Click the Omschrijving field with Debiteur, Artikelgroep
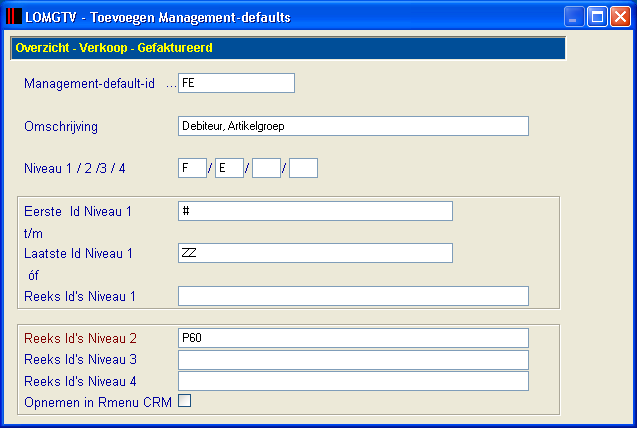The image size is (637, 428). 353,126
